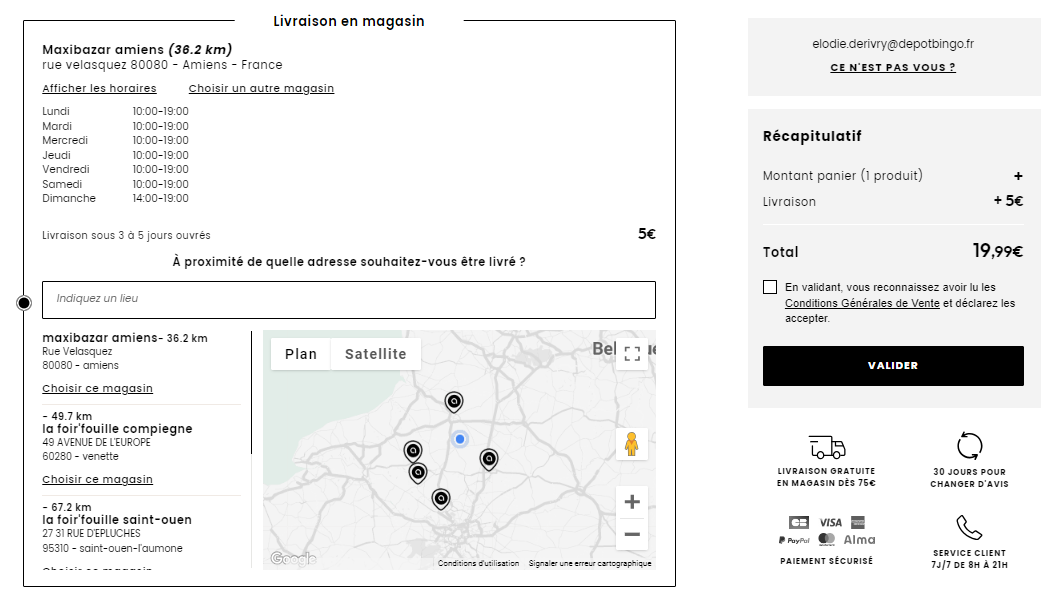Image resolution: width=1055 pixels, height=600 pixels.
Task: Click the PayPal payment logo
Action: click(x=794, y=540)
